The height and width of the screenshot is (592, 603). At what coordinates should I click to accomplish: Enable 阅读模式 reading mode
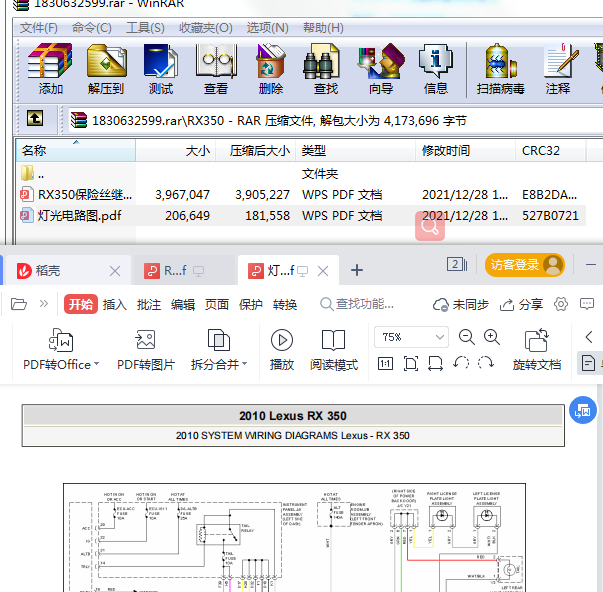point(334,349)
